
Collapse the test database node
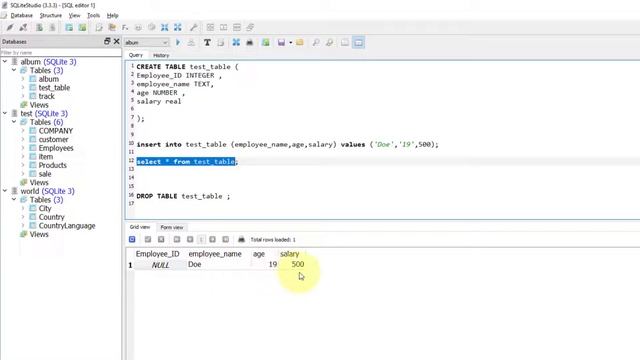pos(5,113)
